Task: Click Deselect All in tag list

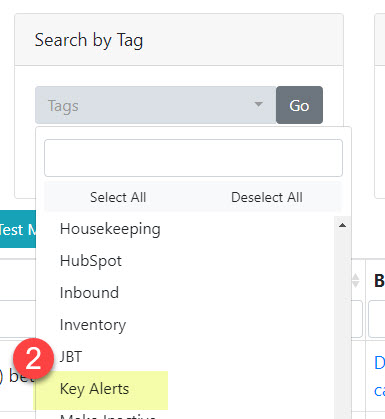Action: pyautogui.click(x=267, y=197)
